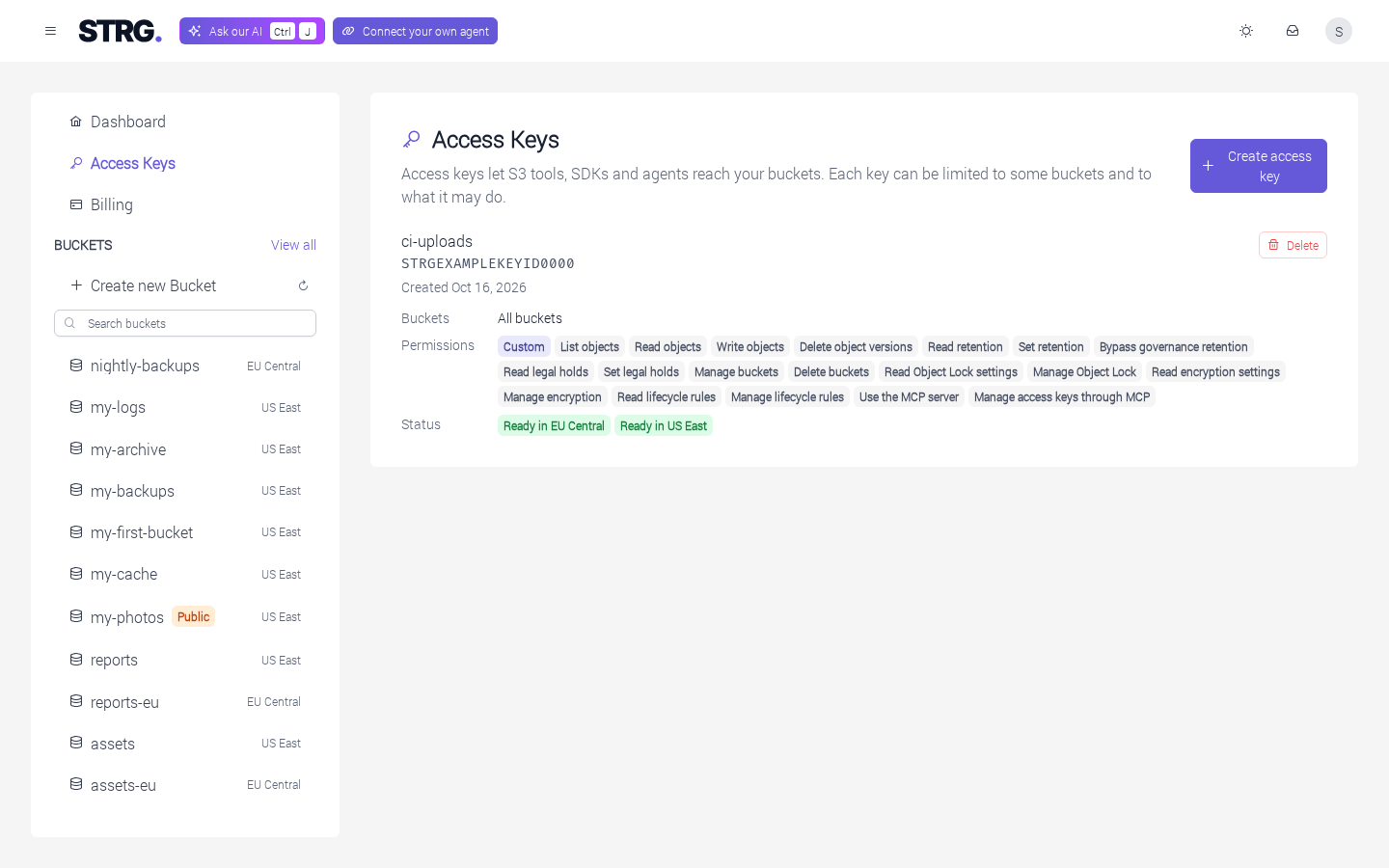
Task: Go to Access Keys in sidebar
Action: 185,163
